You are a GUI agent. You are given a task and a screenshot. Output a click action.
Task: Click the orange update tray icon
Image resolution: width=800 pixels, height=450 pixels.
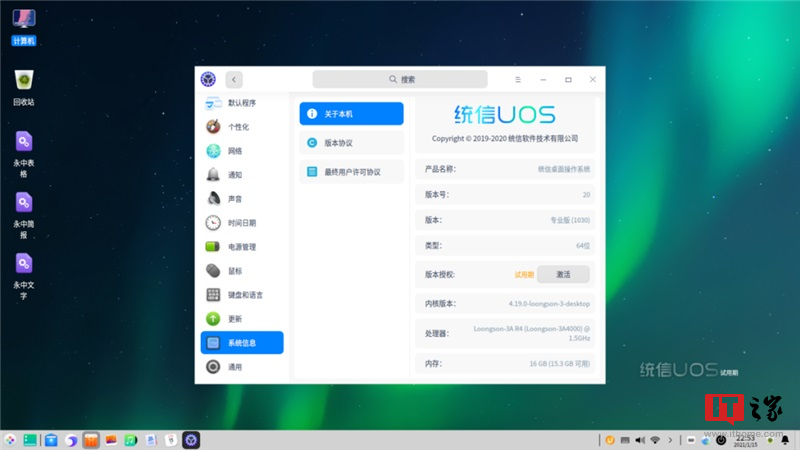(x=610, y=440)
